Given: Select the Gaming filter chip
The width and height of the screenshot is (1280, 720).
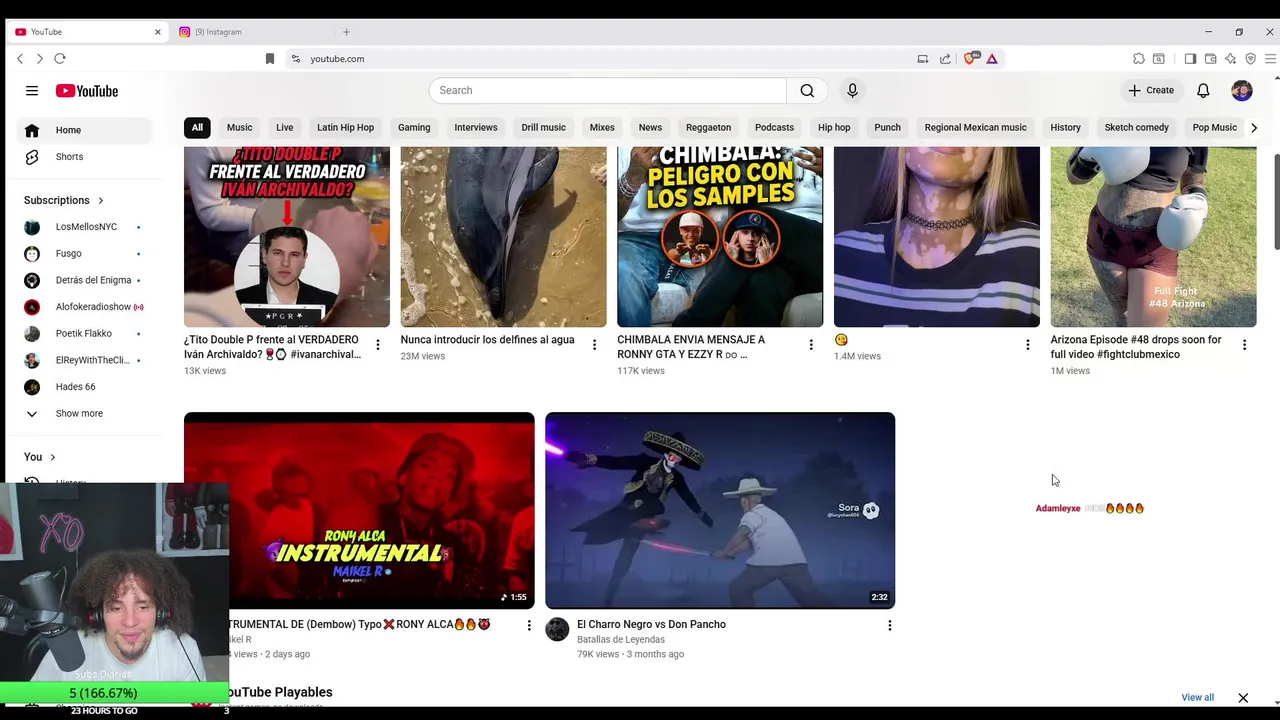Looking at the screenshot, I should click(x=414, y=127).
